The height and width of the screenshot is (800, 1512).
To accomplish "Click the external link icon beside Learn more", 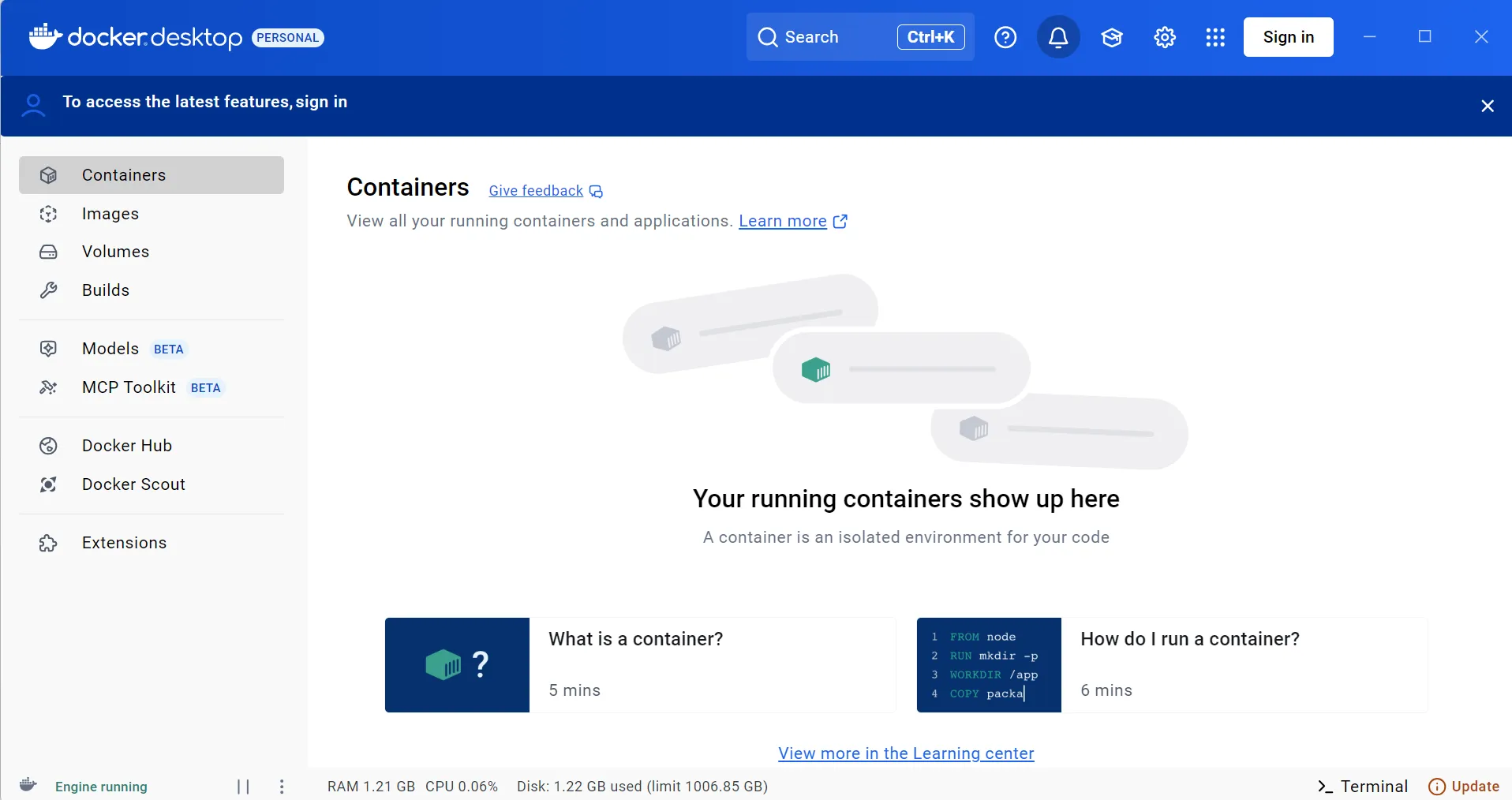I will [x=840, y=222].
